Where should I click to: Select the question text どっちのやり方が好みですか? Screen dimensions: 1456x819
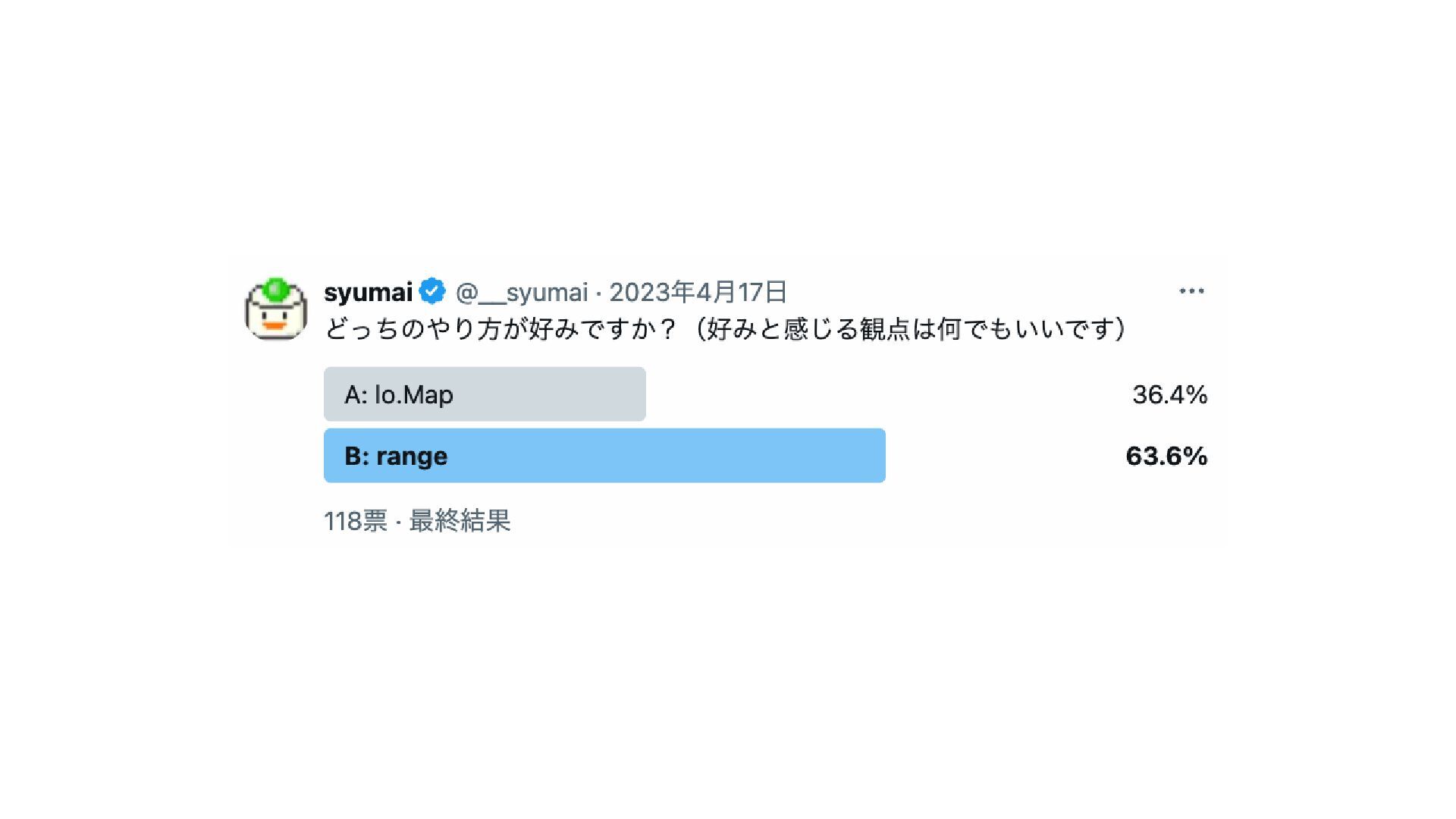click(500, 329)
